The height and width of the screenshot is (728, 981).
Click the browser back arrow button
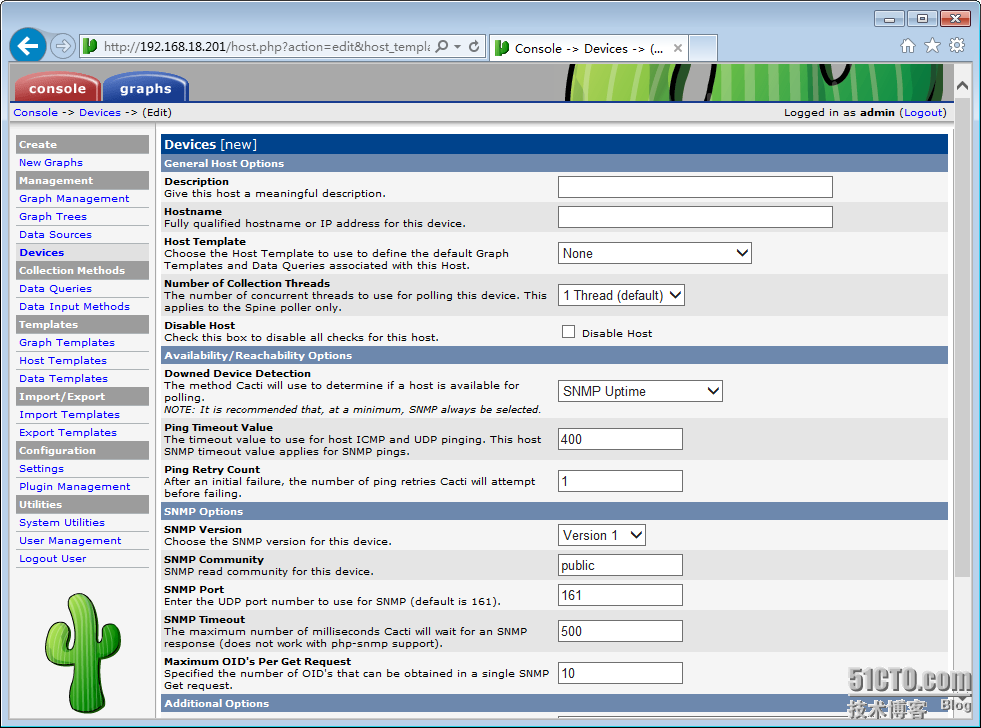[x=28, y=46]
